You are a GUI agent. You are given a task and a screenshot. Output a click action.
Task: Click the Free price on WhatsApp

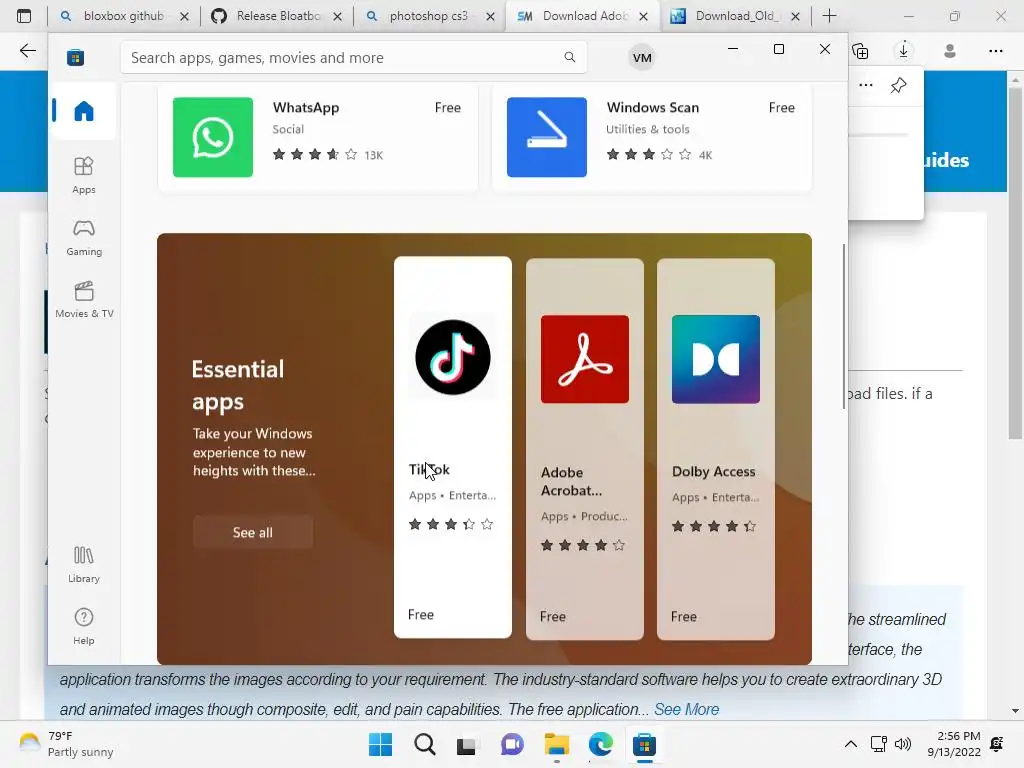click(447, 108)
